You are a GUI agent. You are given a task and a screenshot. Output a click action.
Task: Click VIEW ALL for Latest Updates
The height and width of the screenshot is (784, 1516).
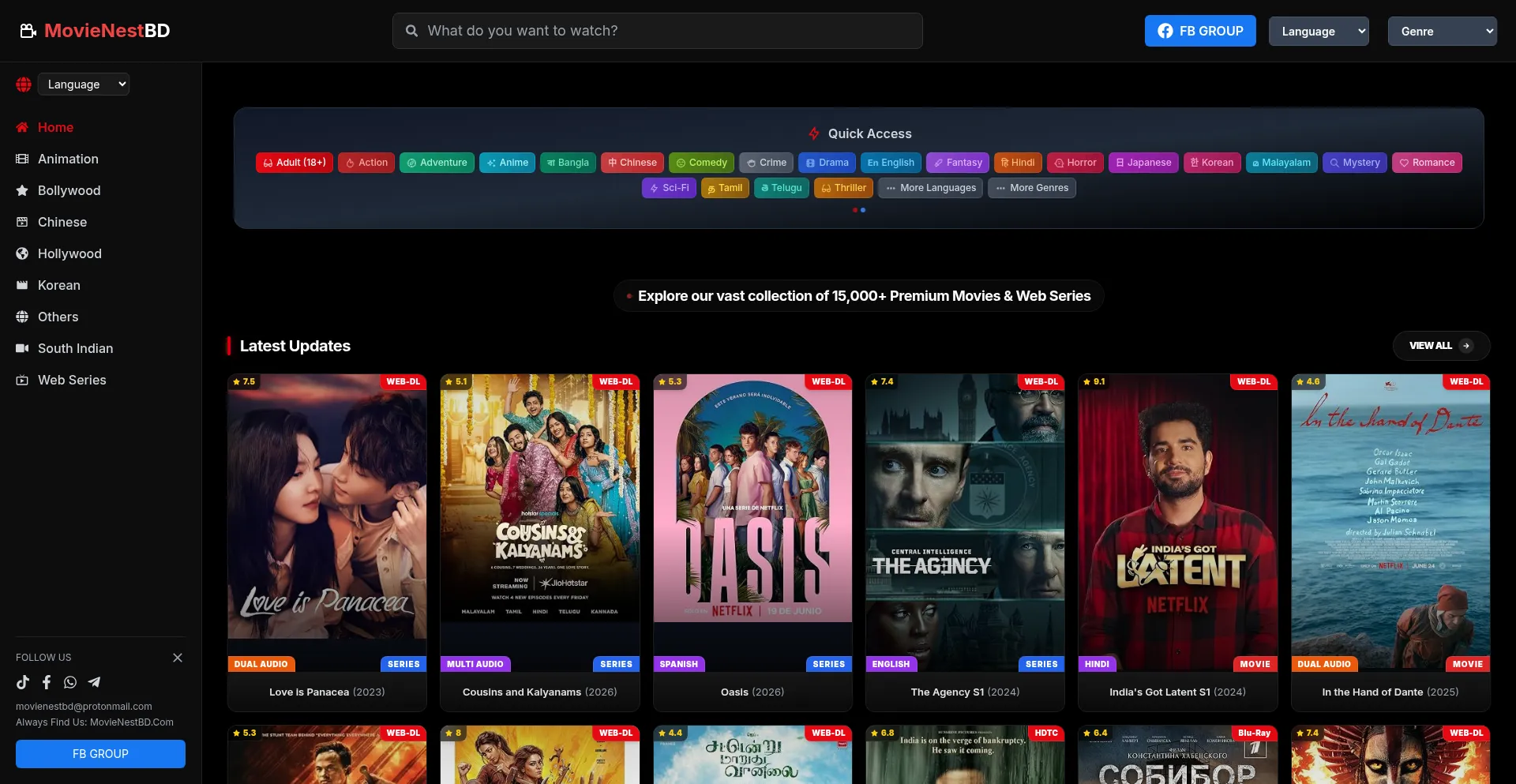coord(1441,346)
